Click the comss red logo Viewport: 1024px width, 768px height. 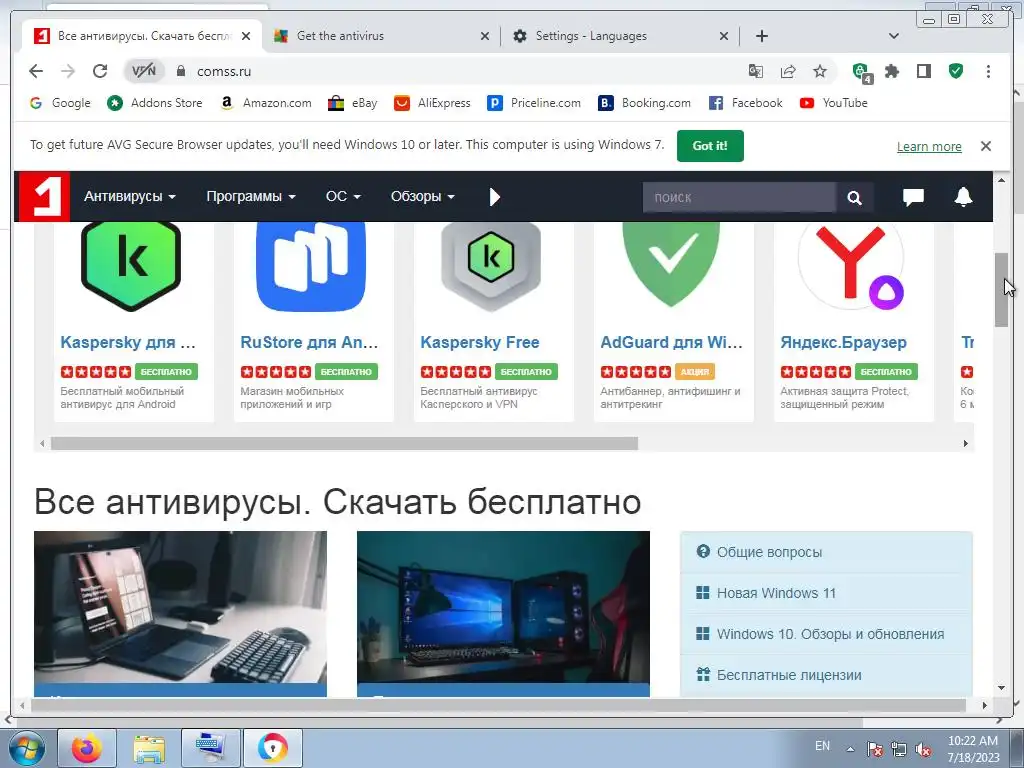tap(44, 197)
